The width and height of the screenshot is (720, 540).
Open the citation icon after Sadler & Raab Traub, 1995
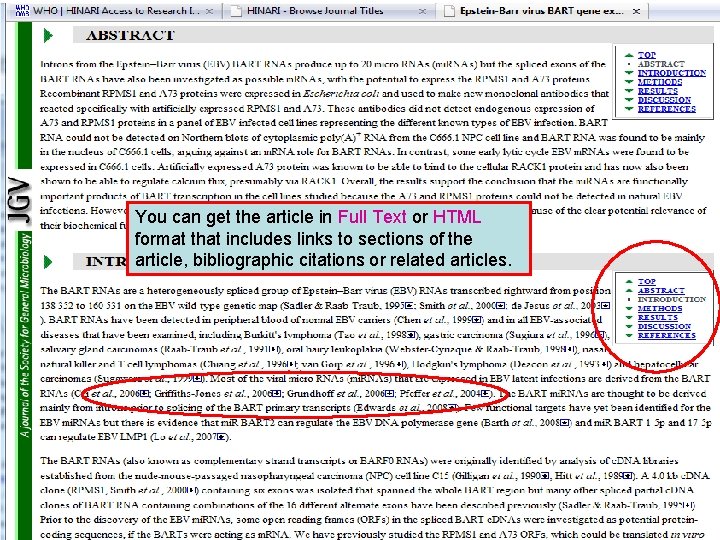tap(411, 306)
